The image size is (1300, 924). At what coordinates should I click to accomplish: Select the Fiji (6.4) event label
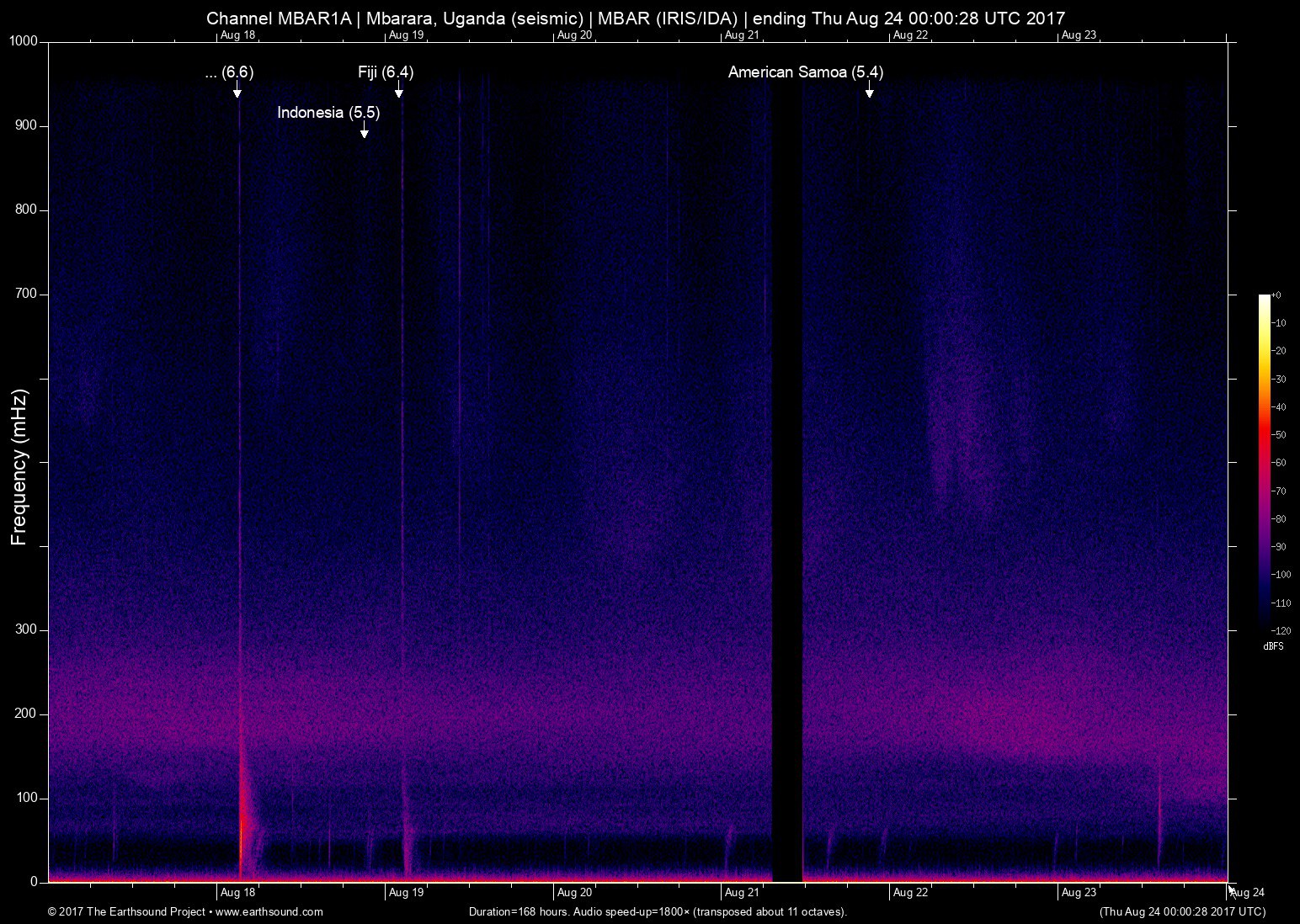(x=386, y=72)
